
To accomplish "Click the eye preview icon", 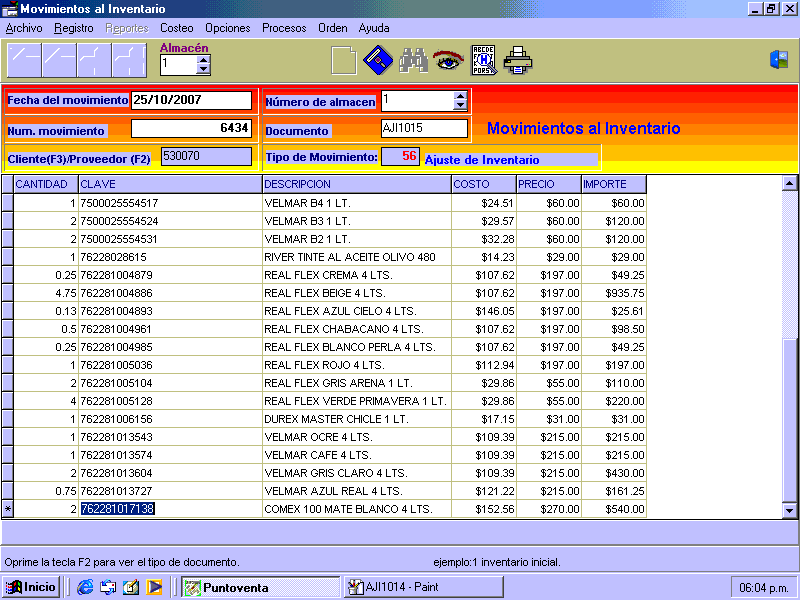I will pos(448,61).
